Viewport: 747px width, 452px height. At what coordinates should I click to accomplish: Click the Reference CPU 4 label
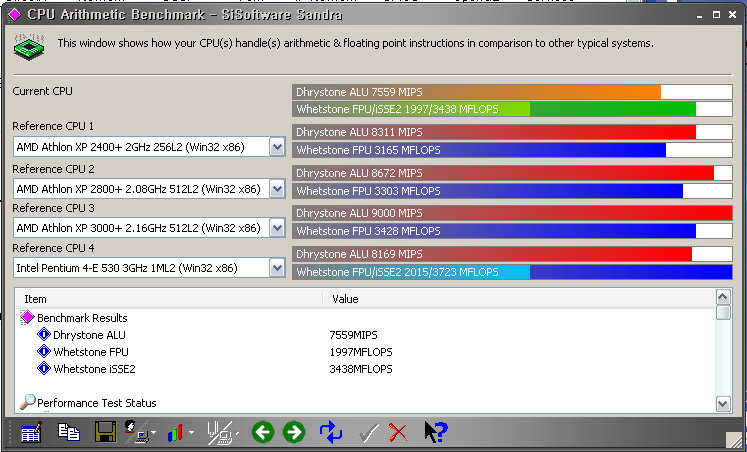tap(53, 248)
